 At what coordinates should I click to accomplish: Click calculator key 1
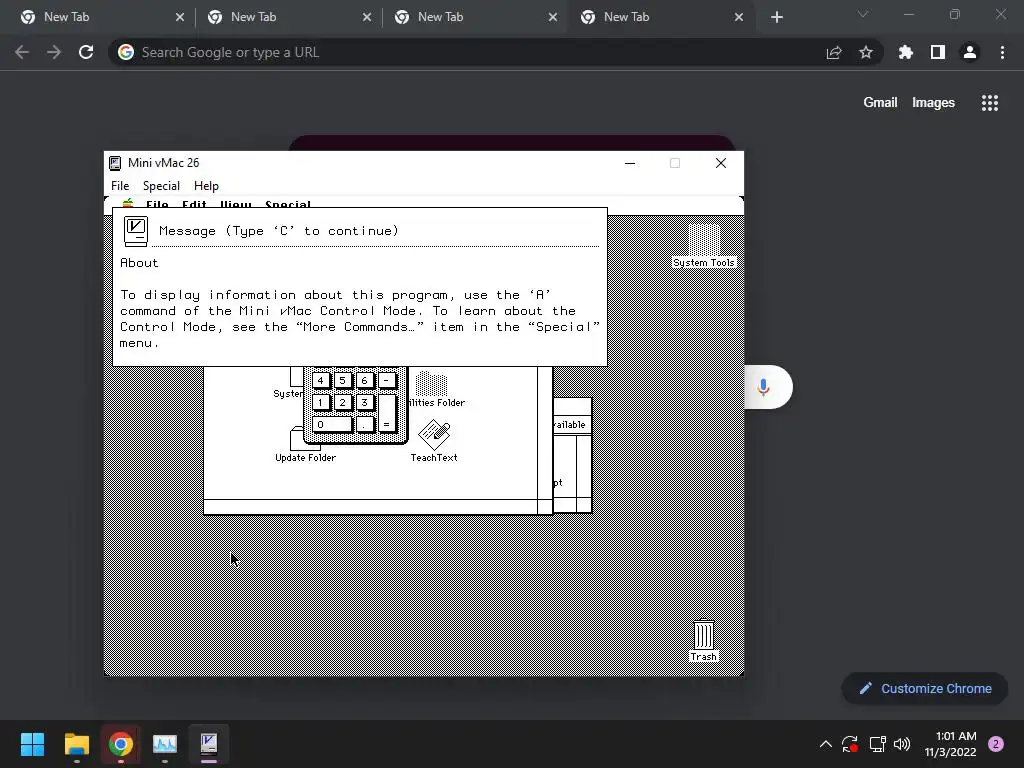[321, 402]
